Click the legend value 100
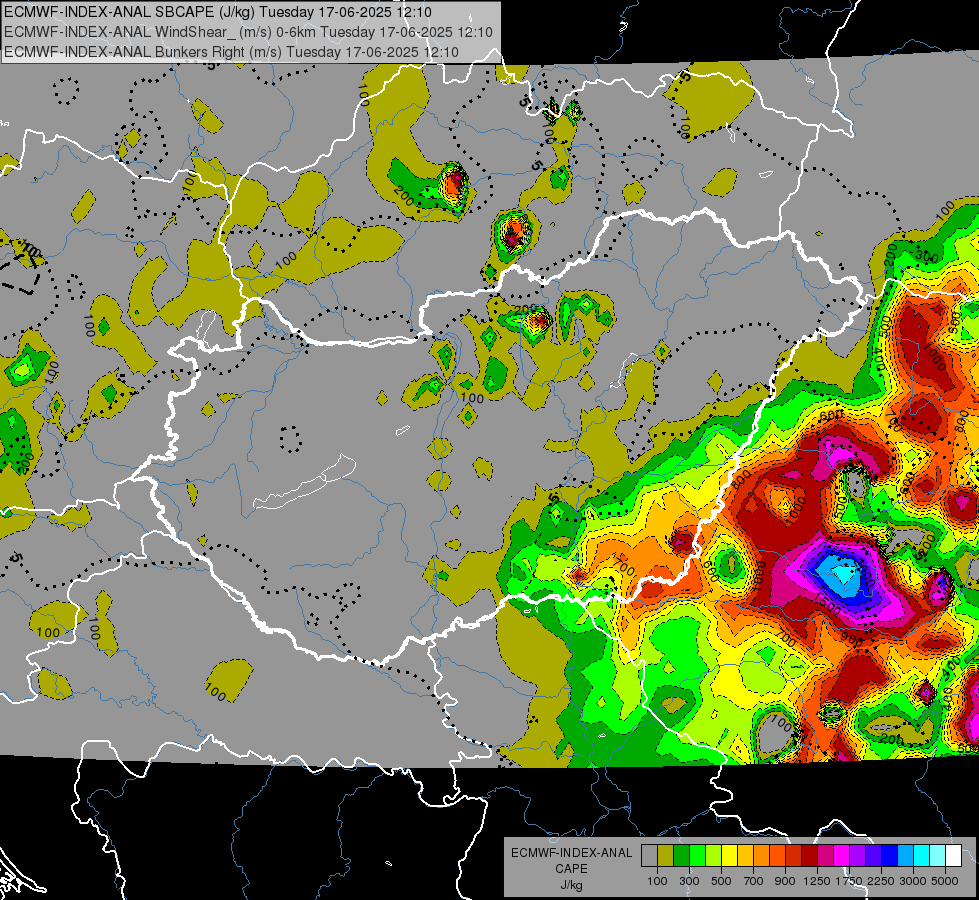Screen dimensions: 979x900 tap(657, 881)
